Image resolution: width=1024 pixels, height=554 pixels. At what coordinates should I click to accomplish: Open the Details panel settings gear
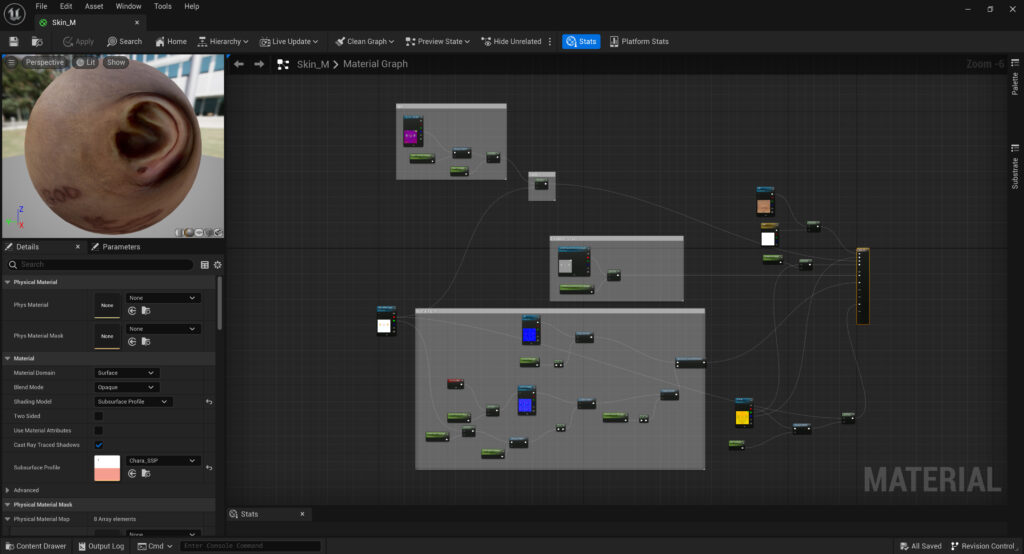[217, 265]
